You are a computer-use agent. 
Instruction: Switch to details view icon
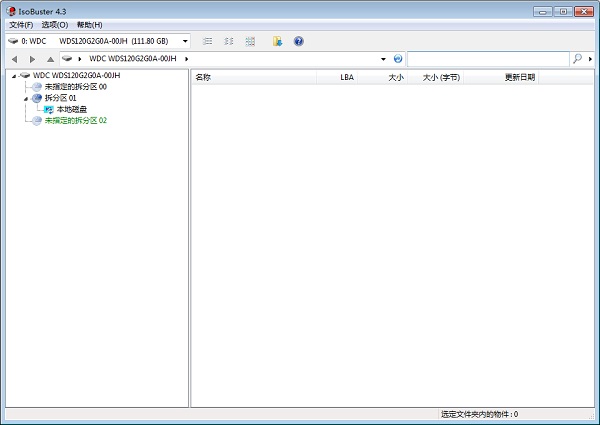click(x=229, y=41)
